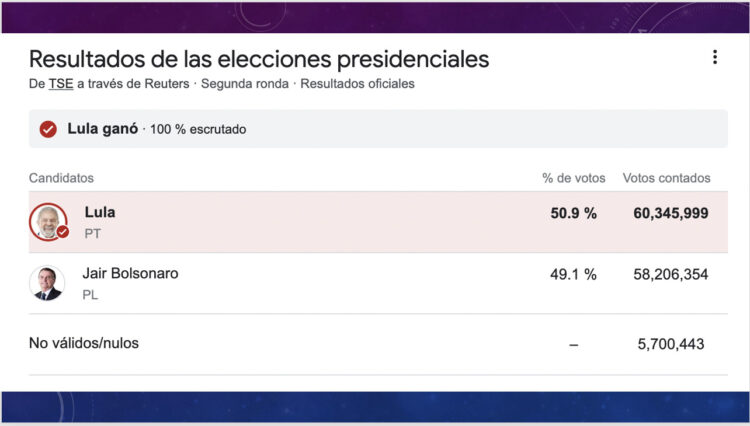Click the Jair Bolsonaro candidate name
The height and width of the screenshot is (426, 750).
pos(130,273)
